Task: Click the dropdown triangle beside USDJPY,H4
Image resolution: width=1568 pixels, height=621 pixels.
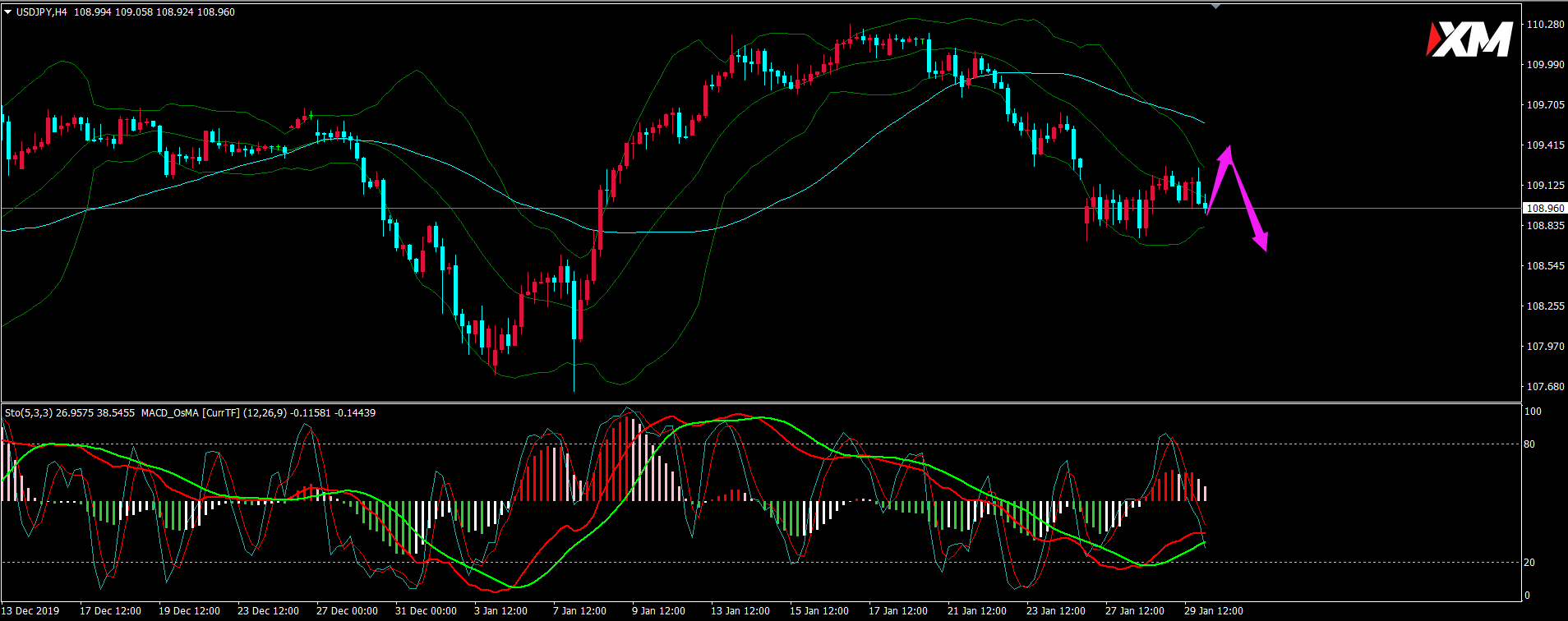Action: tap(8, 12)
